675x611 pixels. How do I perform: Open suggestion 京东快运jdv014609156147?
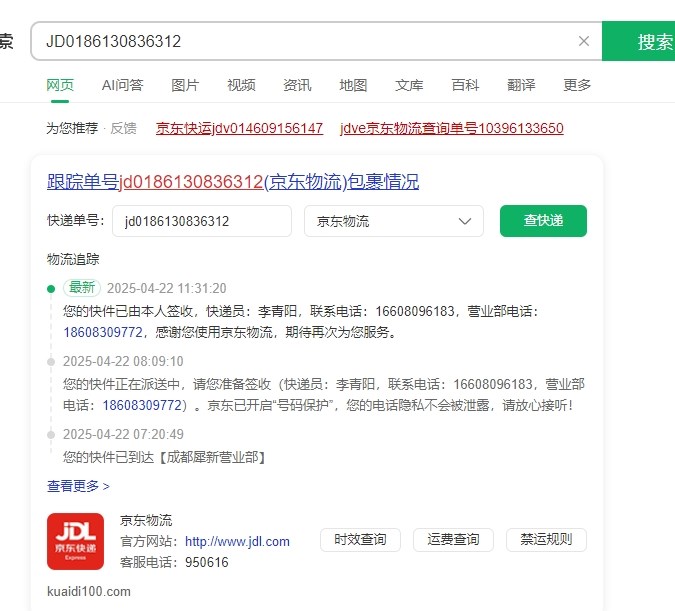(239, 128)
